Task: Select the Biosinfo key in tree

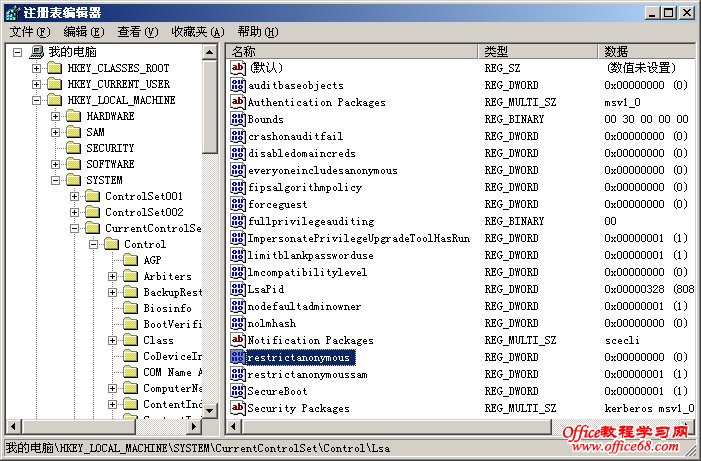Action: 167,308
